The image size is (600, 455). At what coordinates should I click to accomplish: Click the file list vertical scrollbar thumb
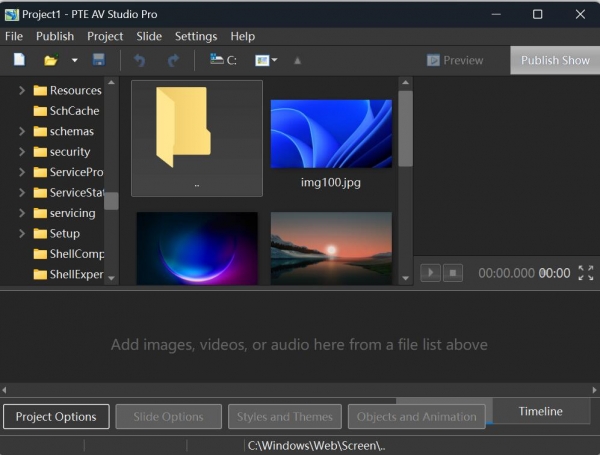click(x=406, y=129)
